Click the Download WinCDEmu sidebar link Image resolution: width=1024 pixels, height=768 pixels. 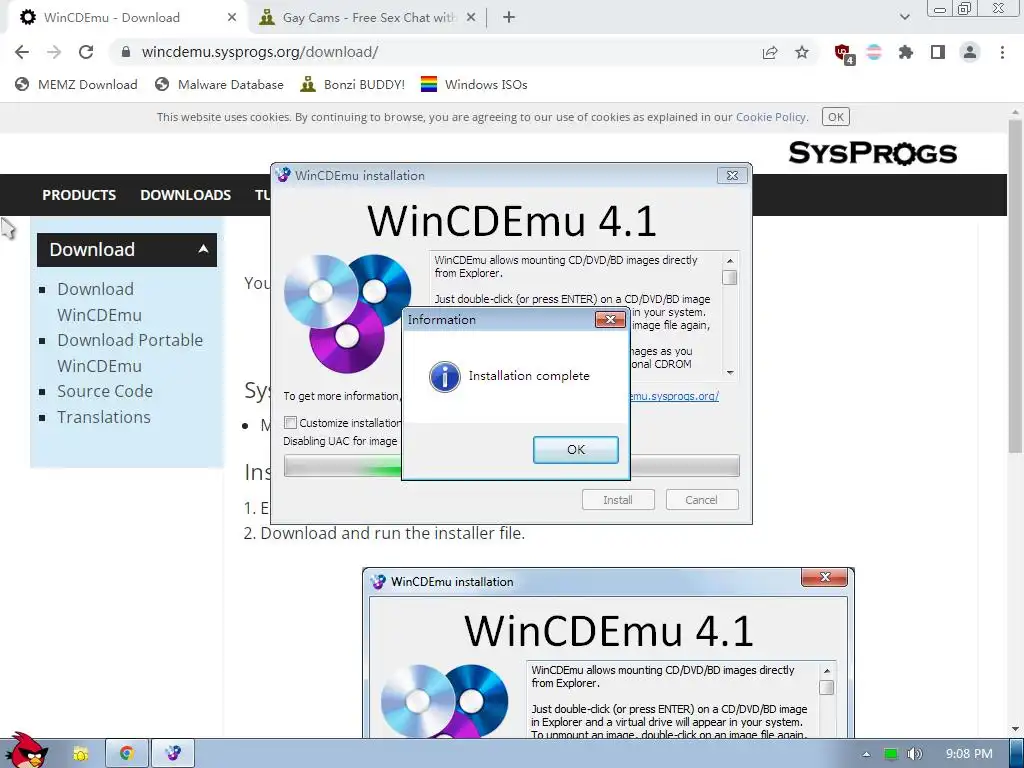99,302
